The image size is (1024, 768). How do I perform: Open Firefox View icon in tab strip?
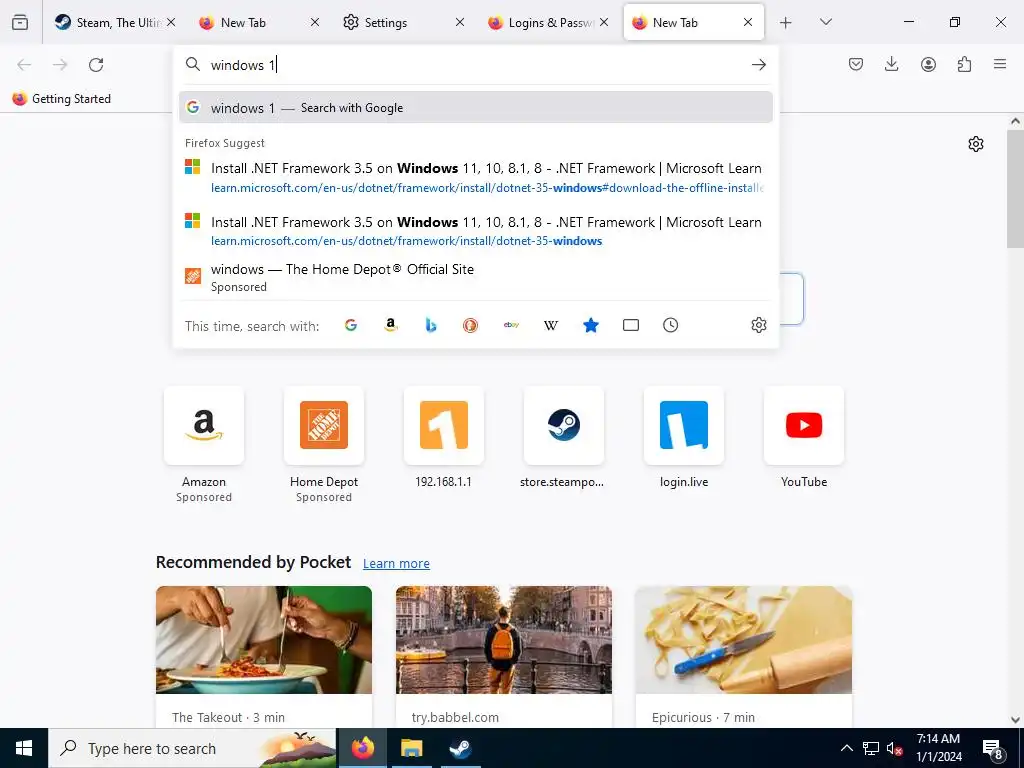[20, 22]
